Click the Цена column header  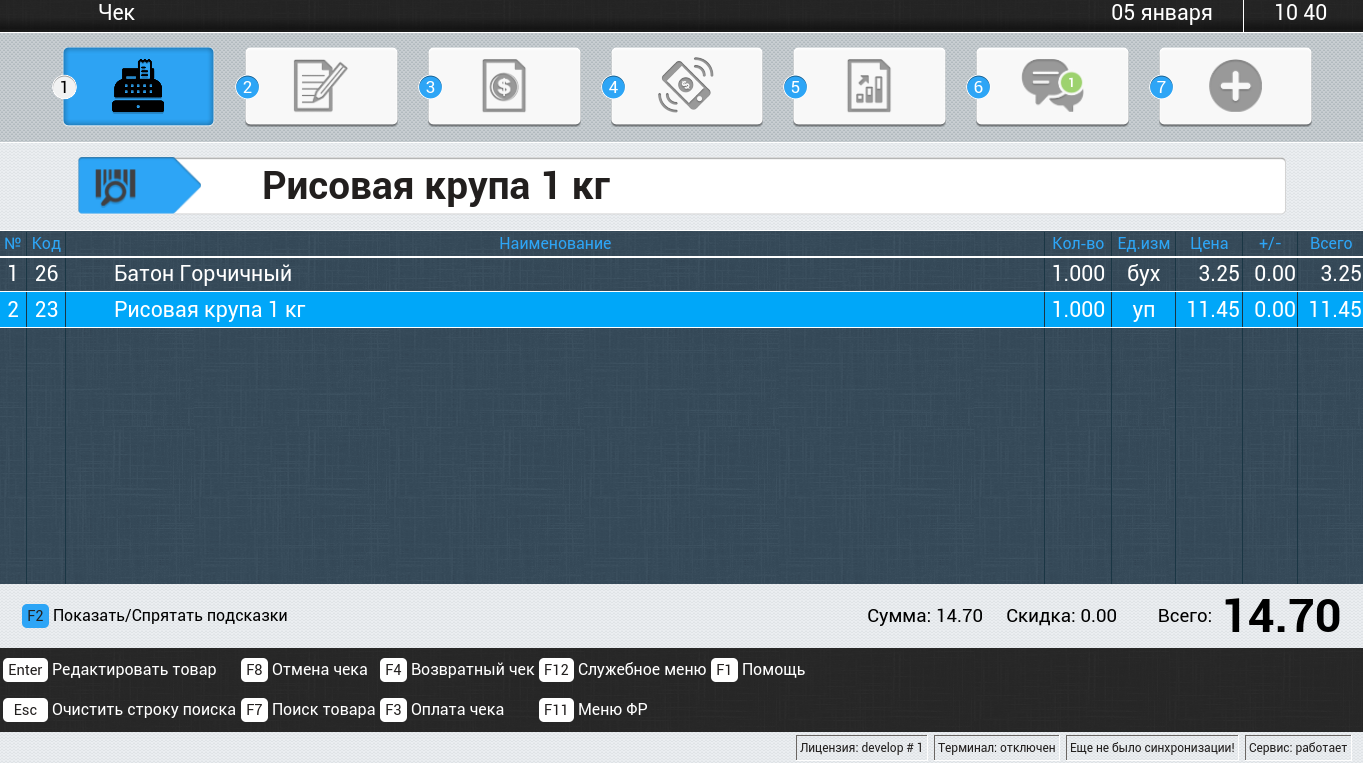[x=1209, y=244]
